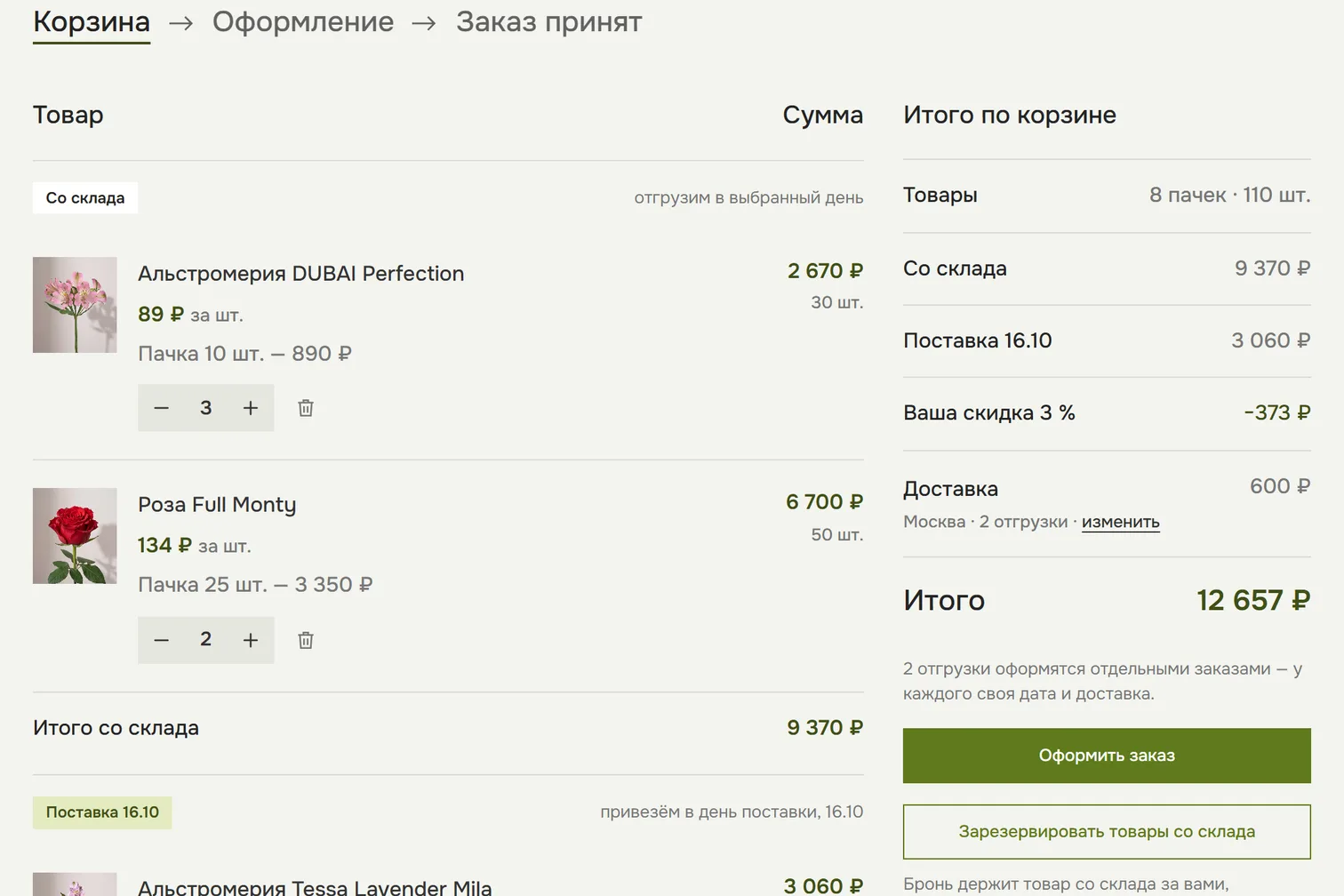Open Альстромерия DUBAI Perfection product thumbnail
This screenshot has height=896, width=1344.
[75, 305]
